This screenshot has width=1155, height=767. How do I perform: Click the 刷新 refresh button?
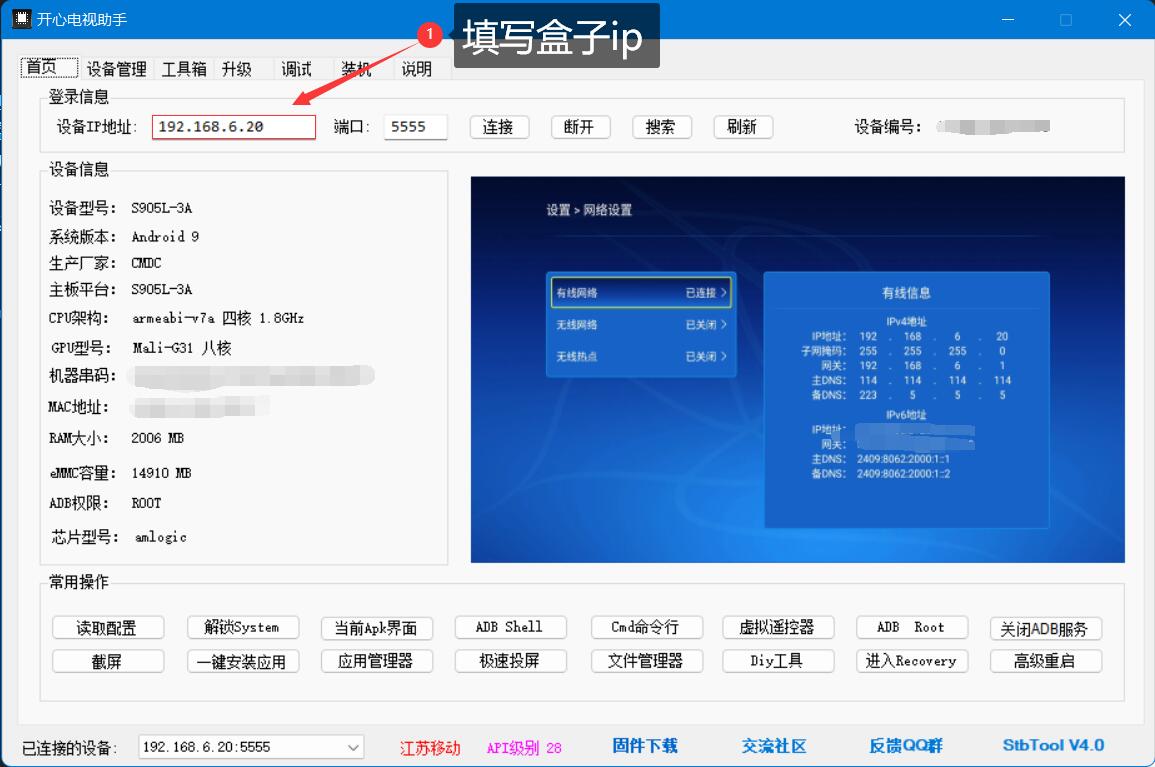742,126
